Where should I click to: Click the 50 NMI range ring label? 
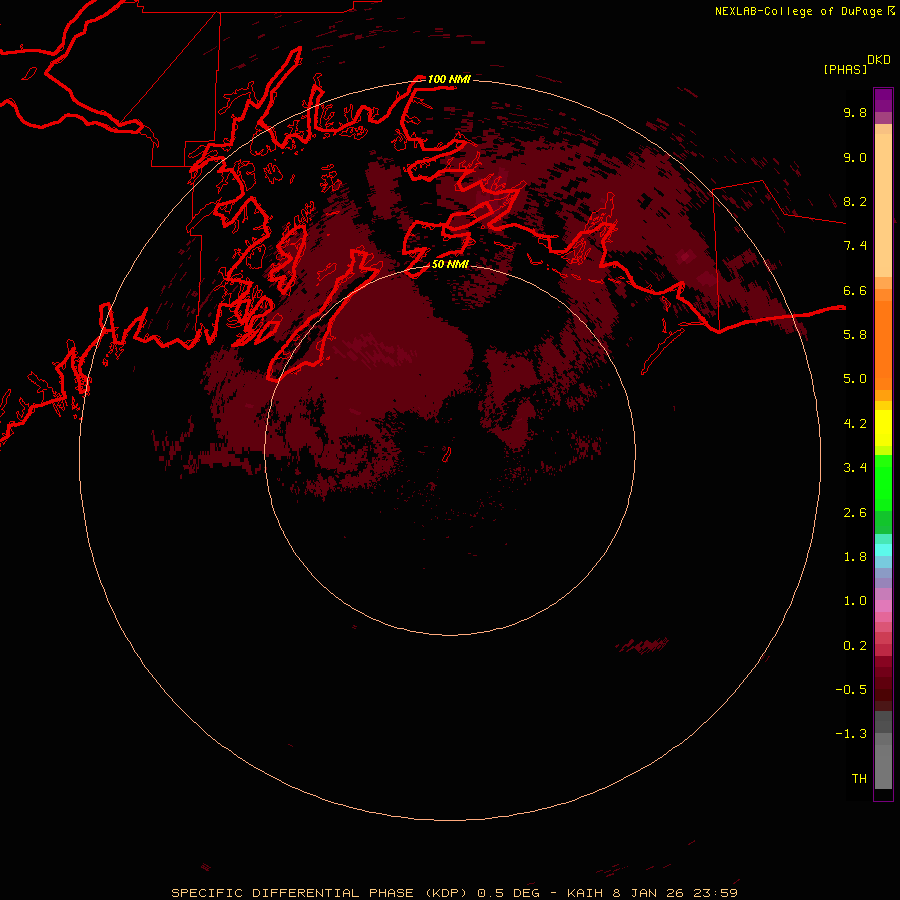click(450, 264)
